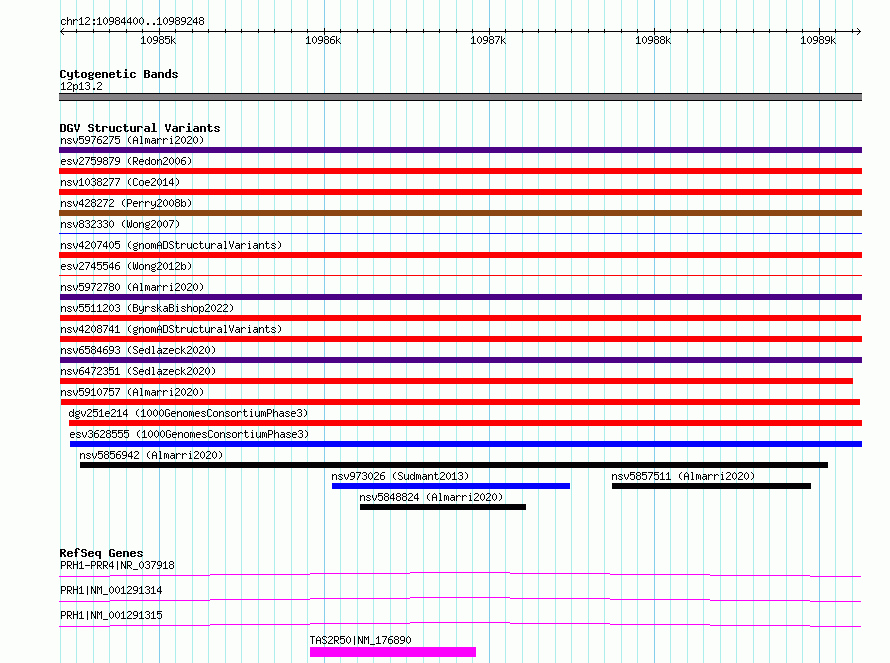Select the black bar under nsv5856942
890x663 pixels.
coord(454,465)
